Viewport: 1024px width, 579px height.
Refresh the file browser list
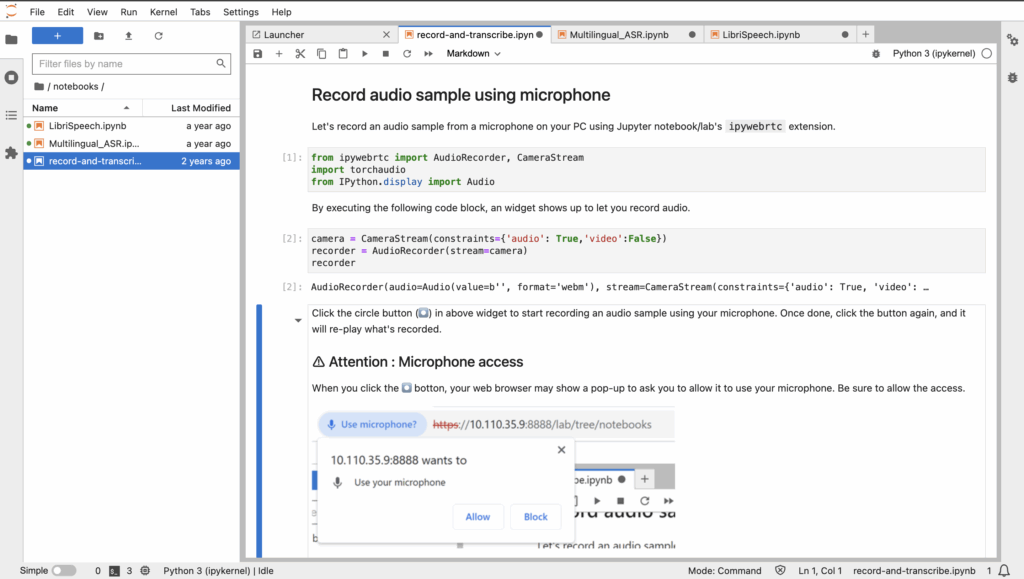point(158,36)
